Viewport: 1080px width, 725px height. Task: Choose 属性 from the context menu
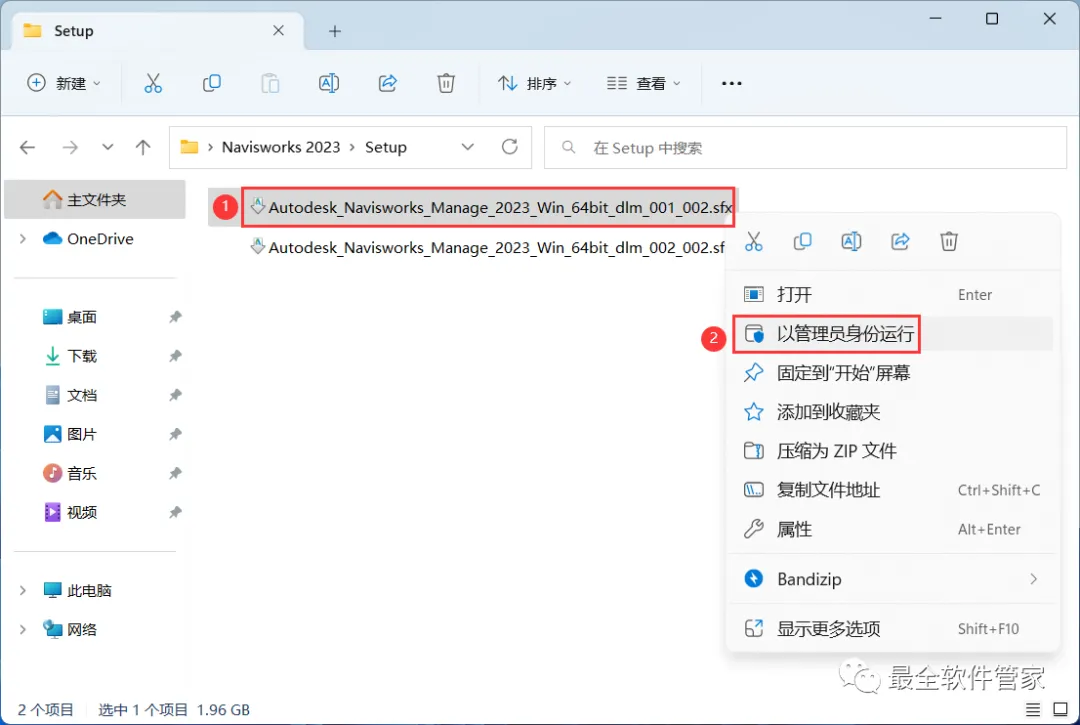coord(893,529)
